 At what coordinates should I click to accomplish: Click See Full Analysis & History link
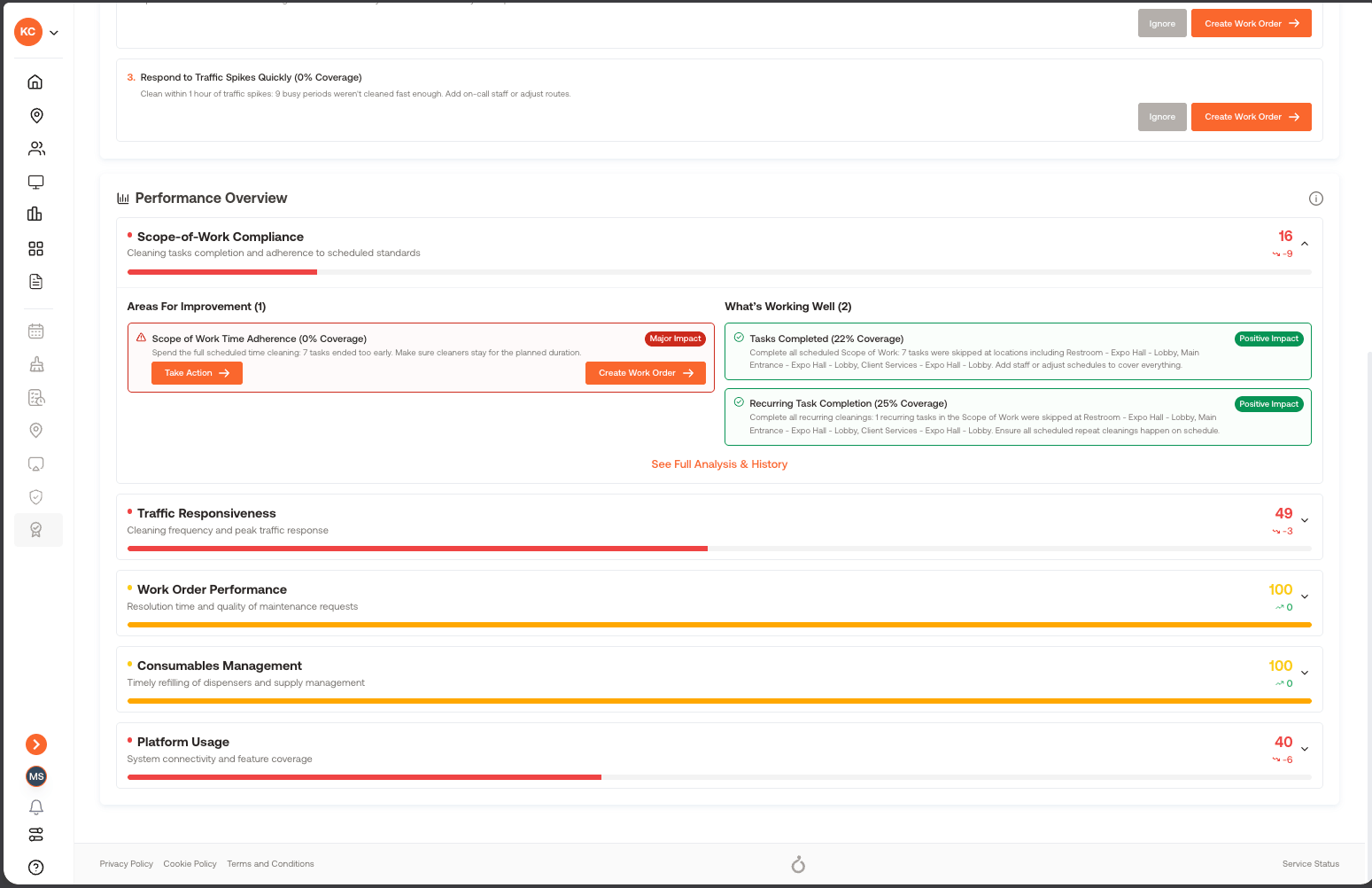click(719, 464)
